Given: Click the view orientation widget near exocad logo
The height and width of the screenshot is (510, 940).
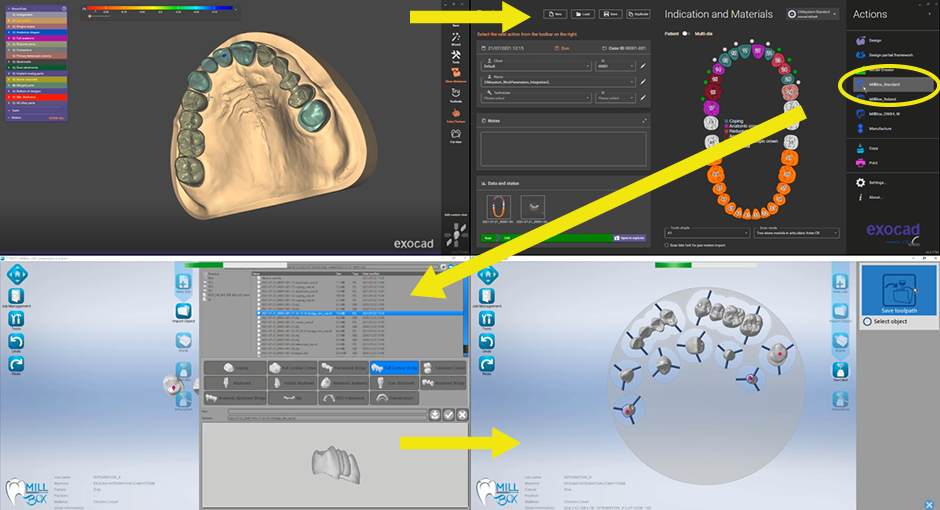Looking at the screenshot, I should point(456,234).
